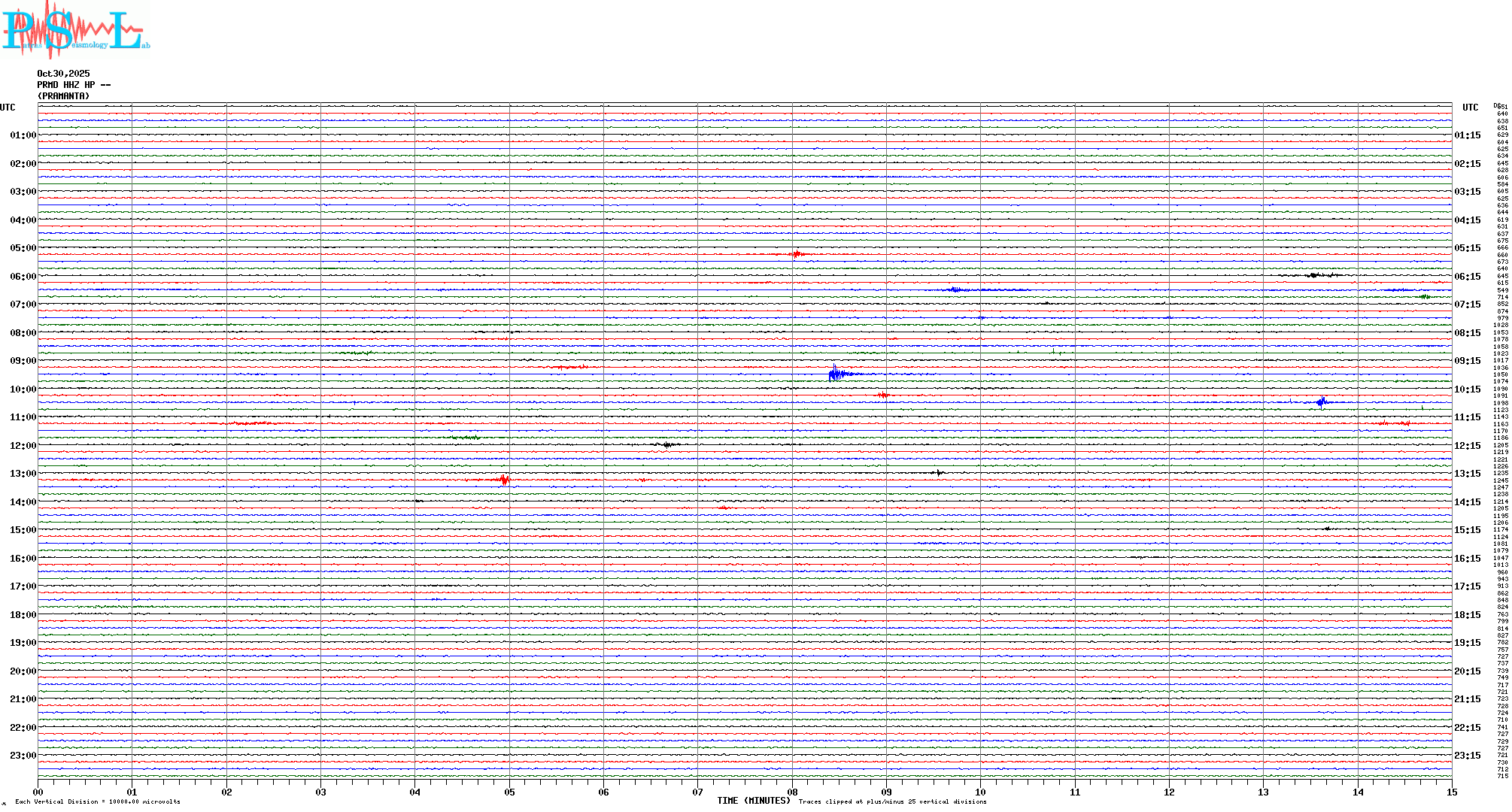Click the large blue seismic burst near minute 8
Viewport: 1512px width, 812px height.
(835, 373)
